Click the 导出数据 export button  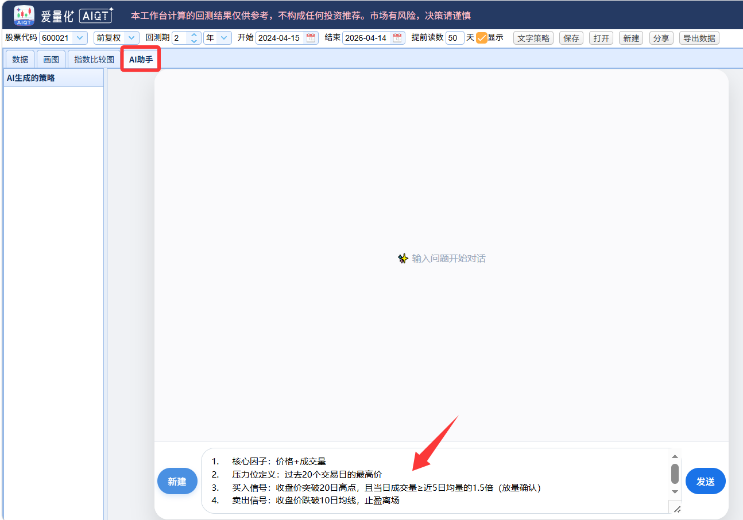699,38
